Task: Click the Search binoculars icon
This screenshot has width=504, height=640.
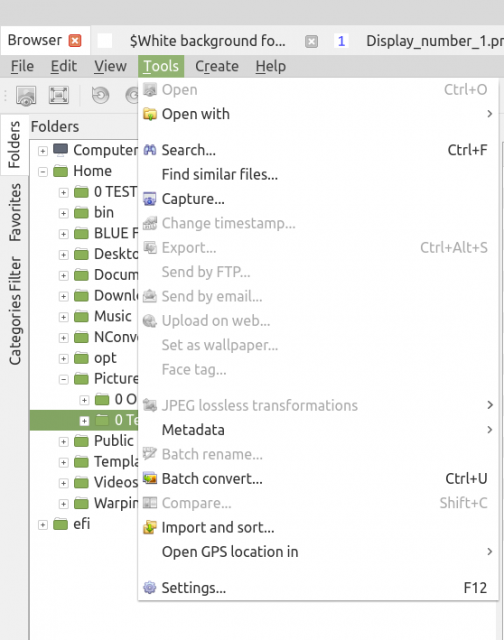Action: click(150, 150)
